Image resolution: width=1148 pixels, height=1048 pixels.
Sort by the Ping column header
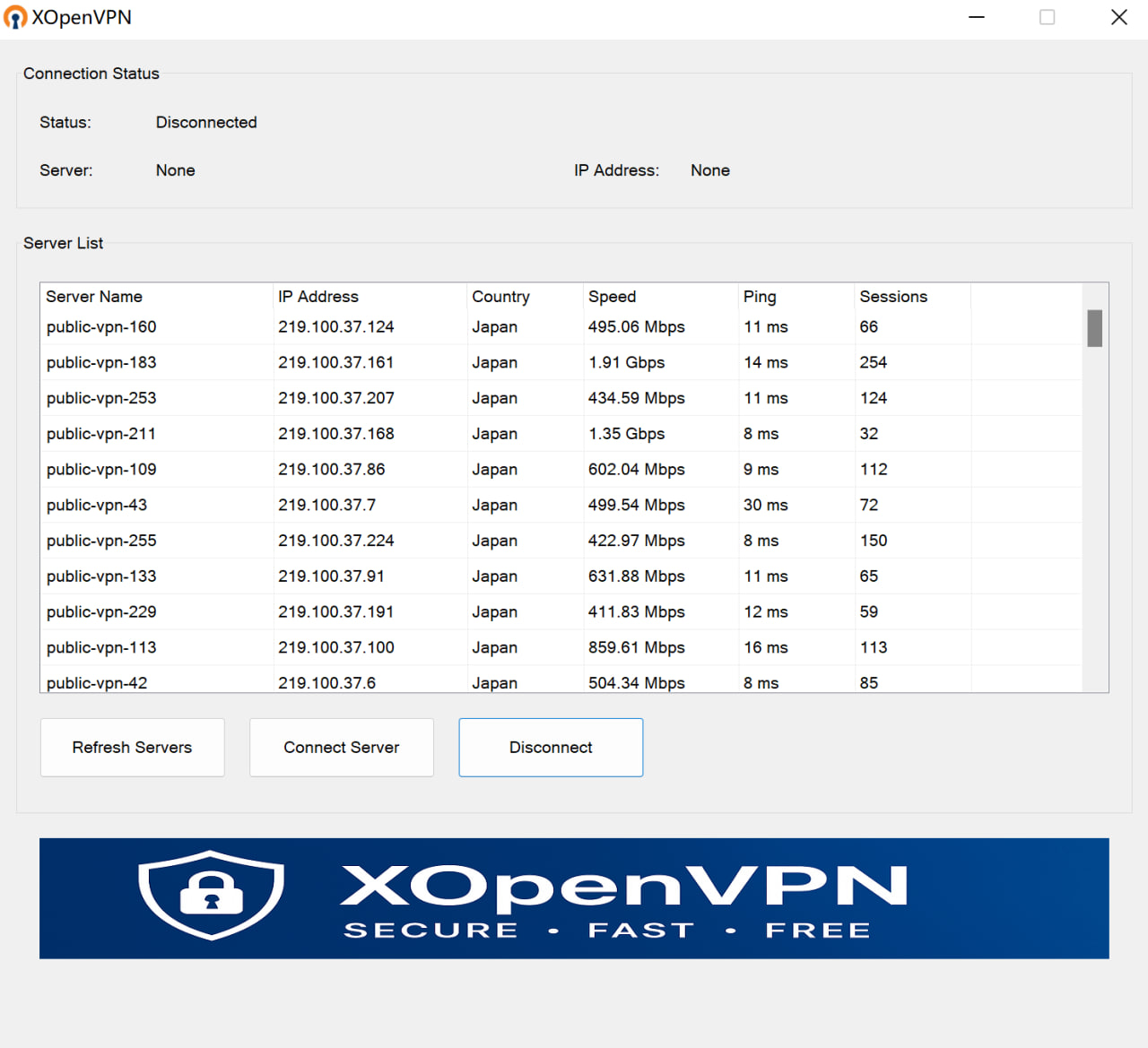click(x=759, y=296)
